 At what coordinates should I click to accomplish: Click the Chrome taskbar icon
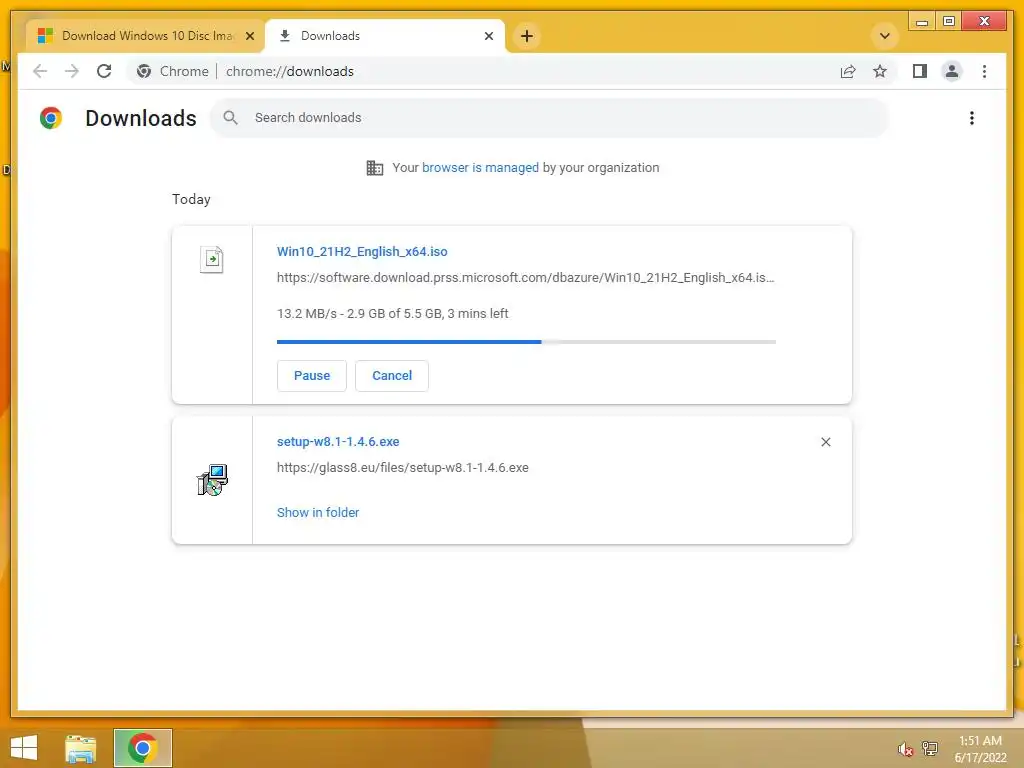[x=143, y=748]
